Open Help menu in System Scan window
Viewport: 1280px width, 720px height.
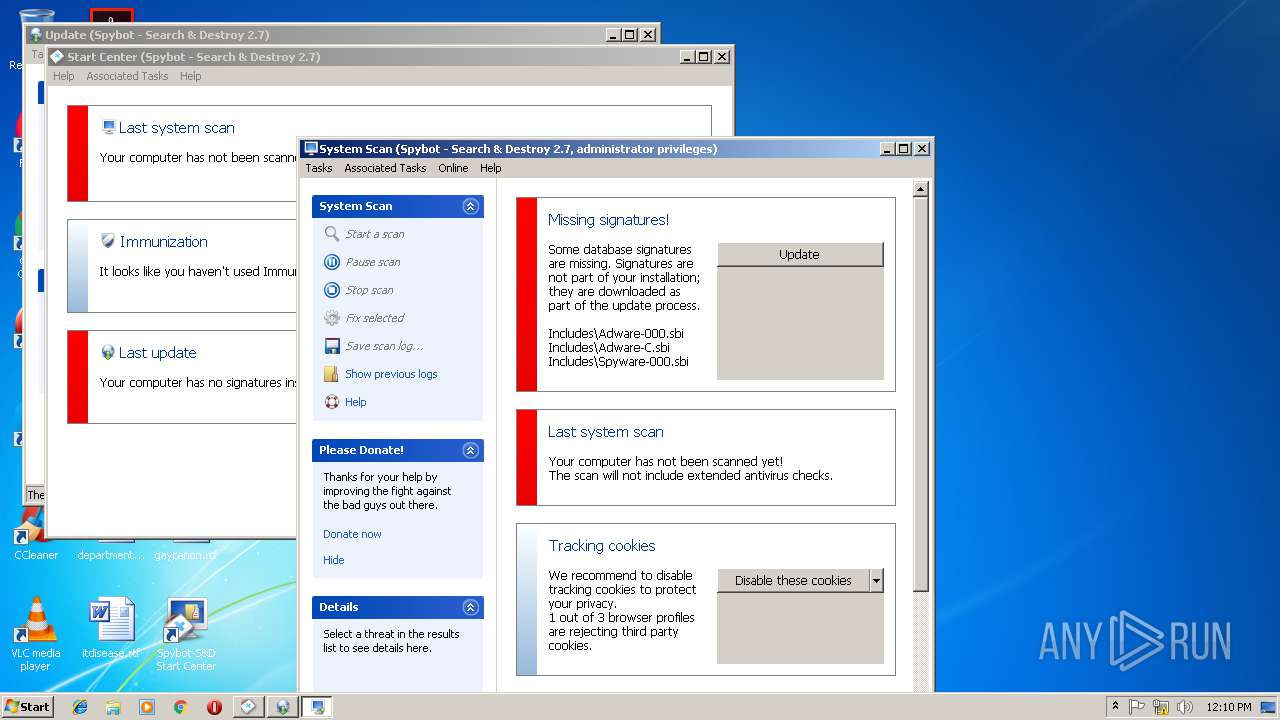click(490, 168)
